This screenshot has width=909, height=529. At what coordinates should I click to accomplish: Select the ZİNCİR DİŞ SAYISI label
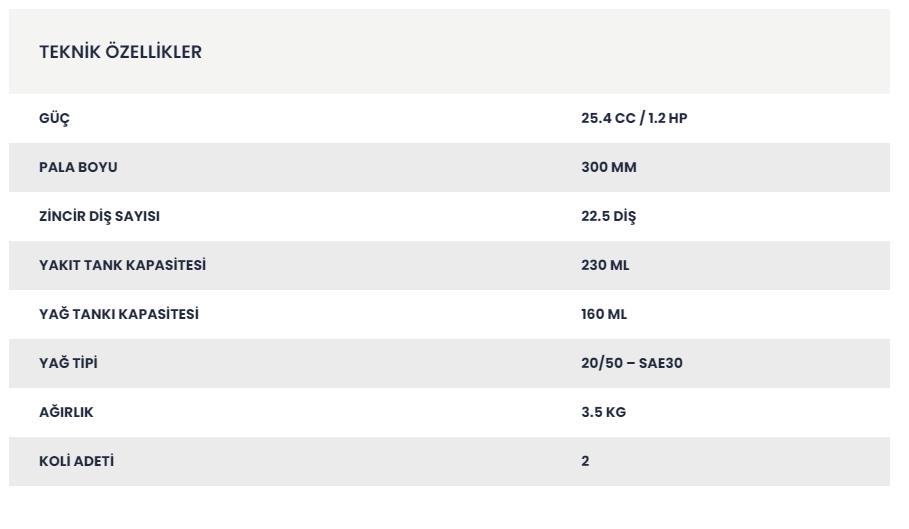pos(99,216)
